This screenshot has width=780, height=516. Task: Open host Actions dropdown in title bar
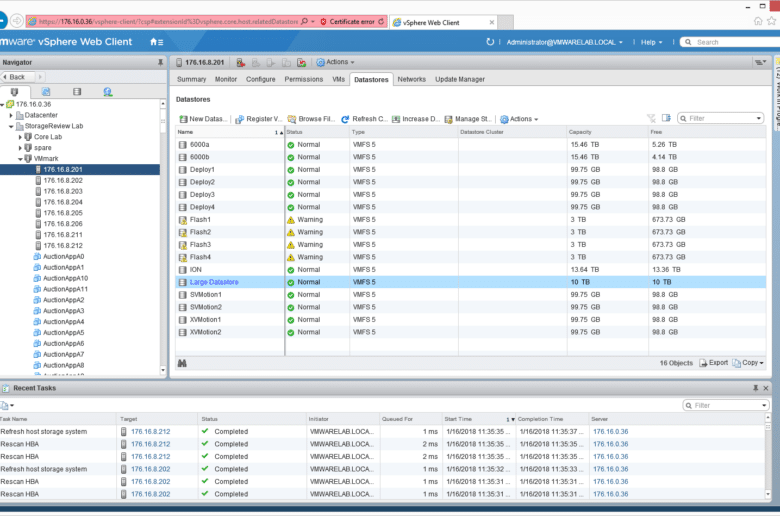[x=336, y=62]
